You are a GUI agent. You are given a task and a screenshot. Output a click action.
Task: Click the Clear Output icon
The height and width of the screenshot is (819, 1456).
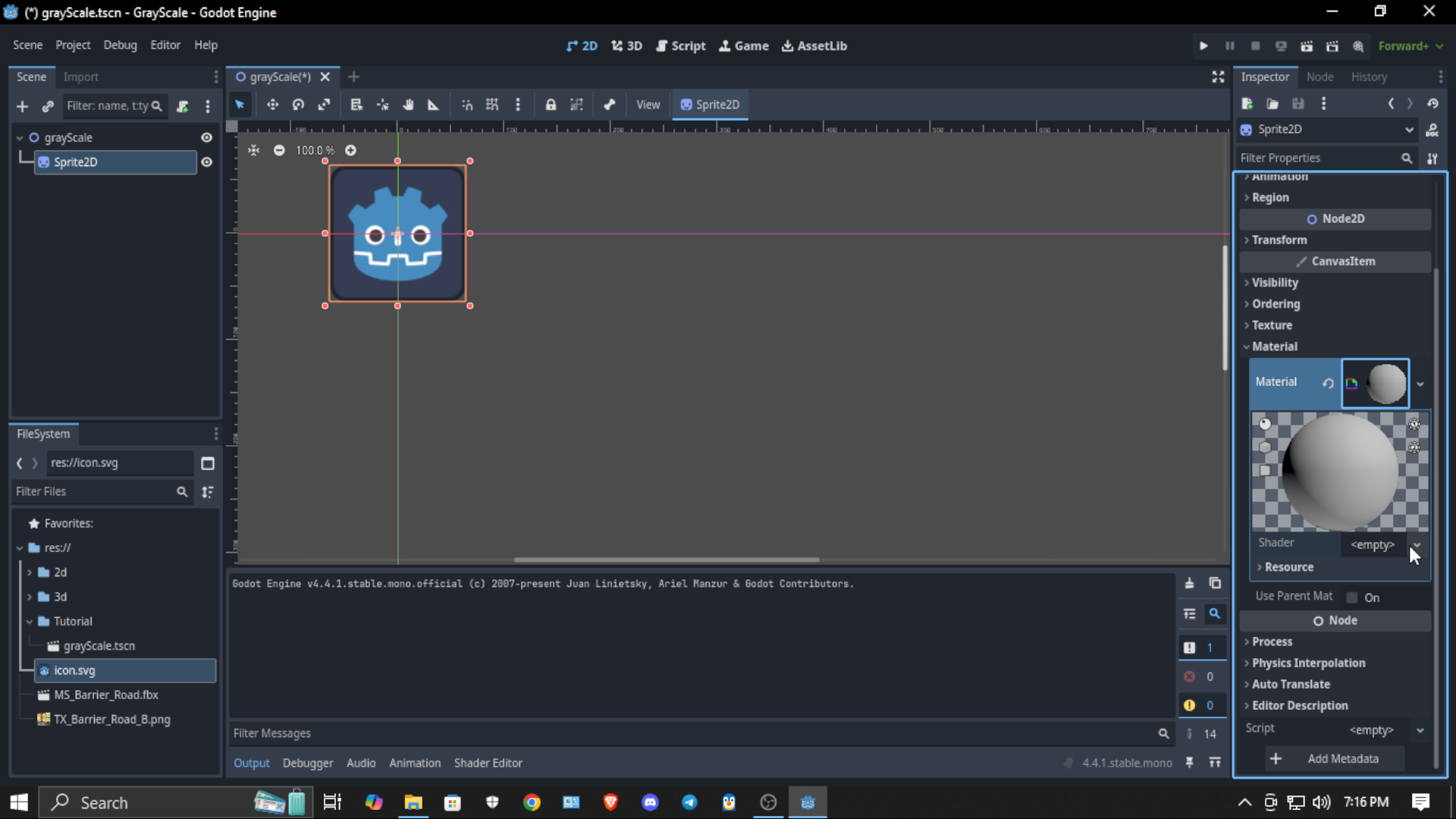pos(1189,583)
